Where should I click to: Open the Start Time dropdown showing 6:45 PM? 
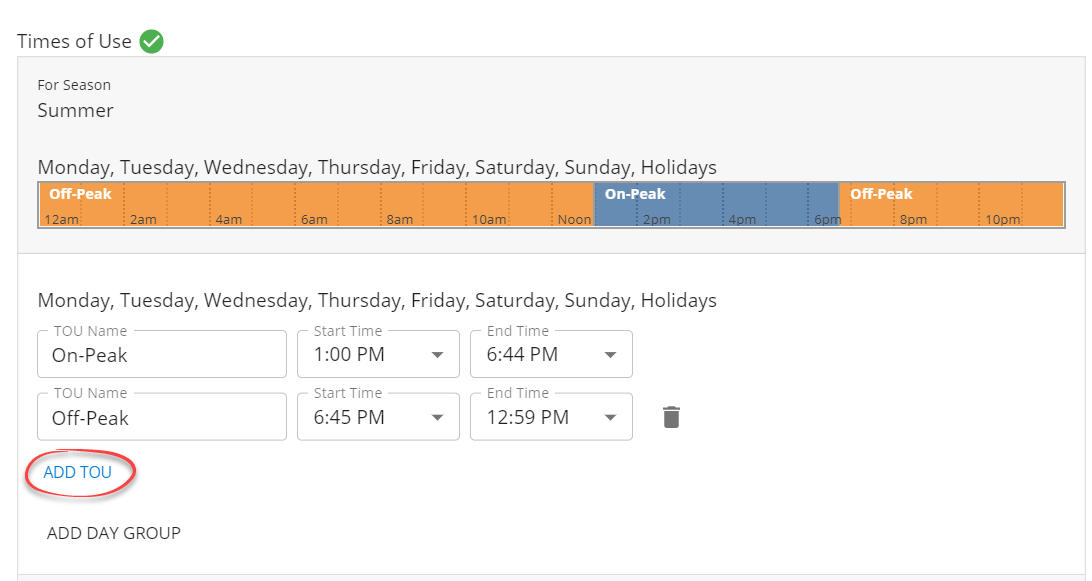click(378, 417)
